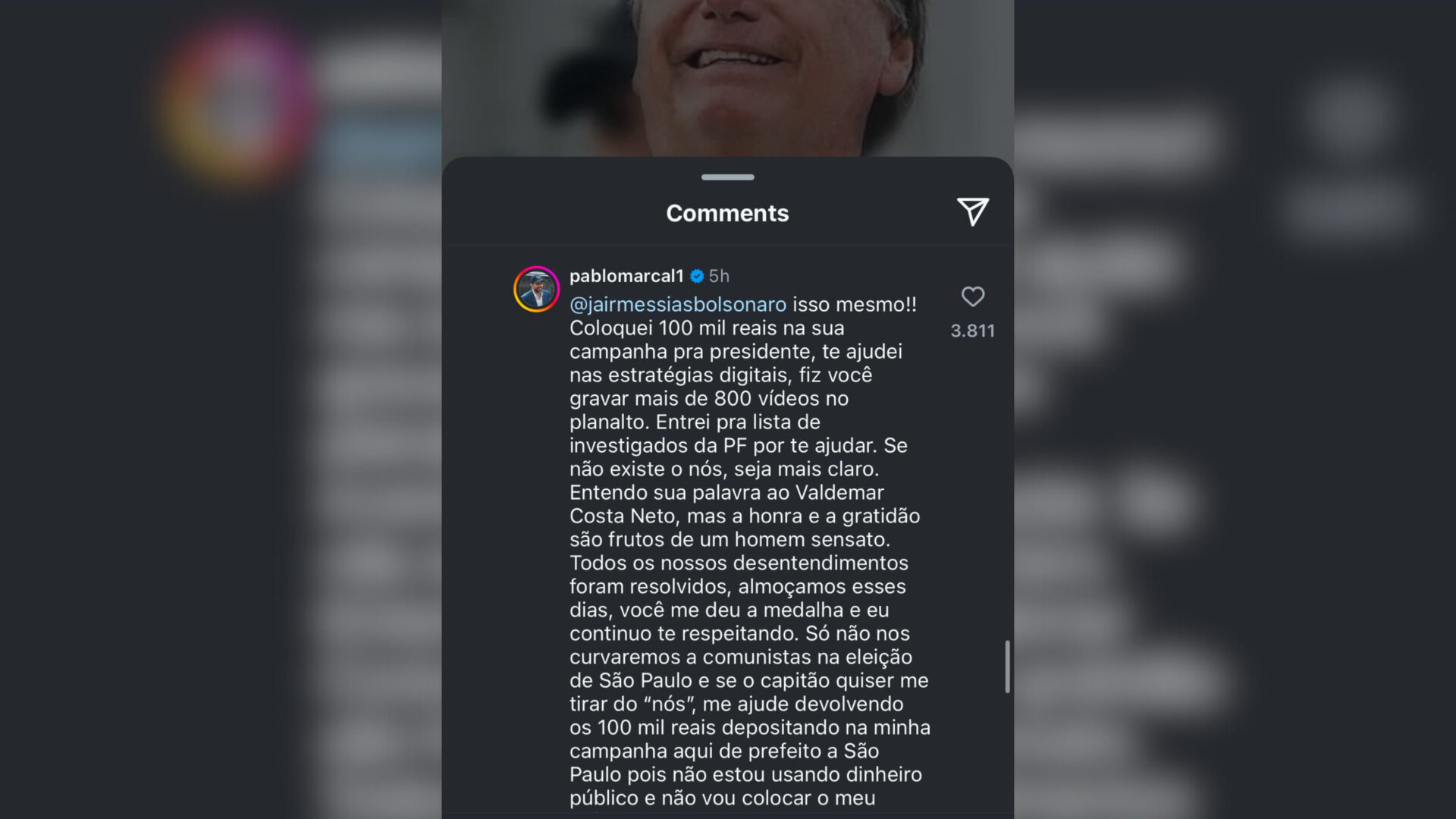Open pablomarcal1's profile picture
The image size is (1456, 819).
536,289
